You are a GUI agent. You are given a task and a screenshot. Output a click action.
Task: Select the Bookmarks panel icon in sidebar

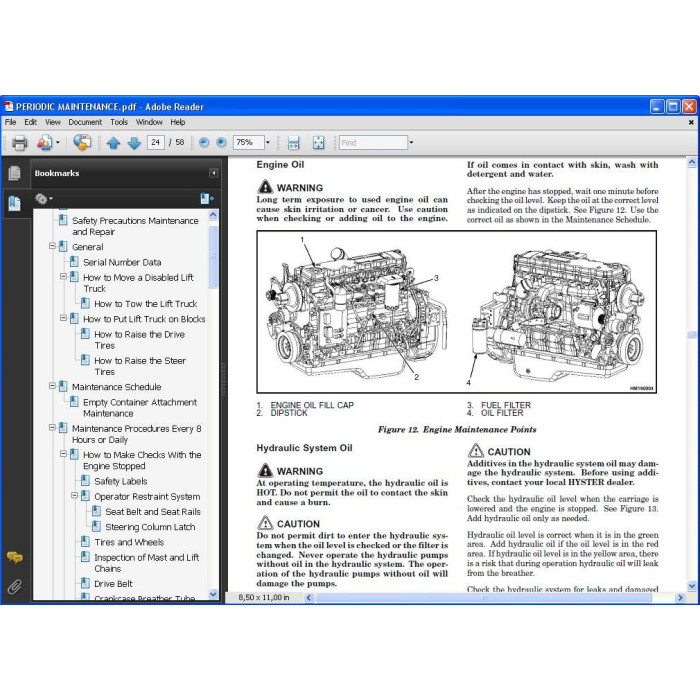(x=15, y=203)
